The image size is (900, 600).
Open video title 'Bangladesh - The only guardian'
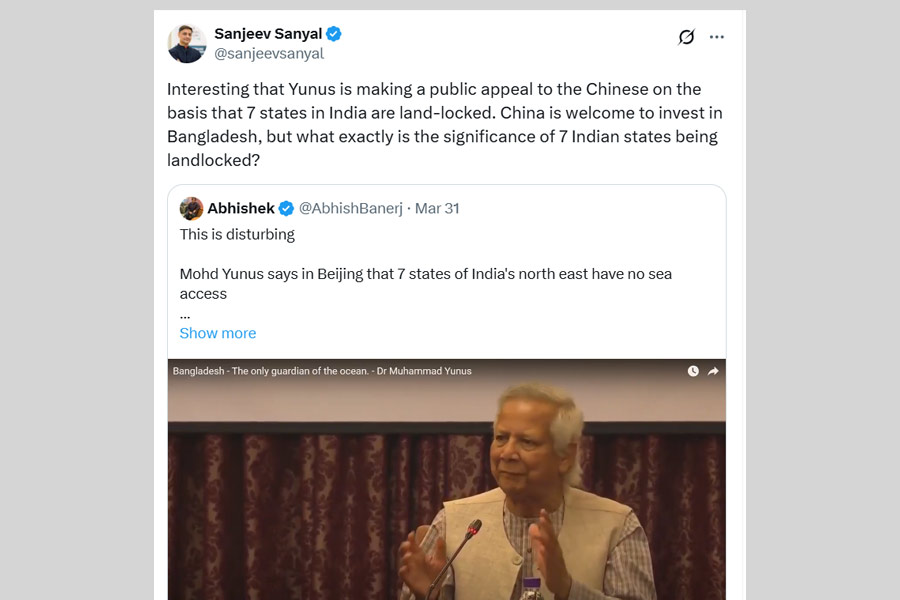tap(322, 371)
